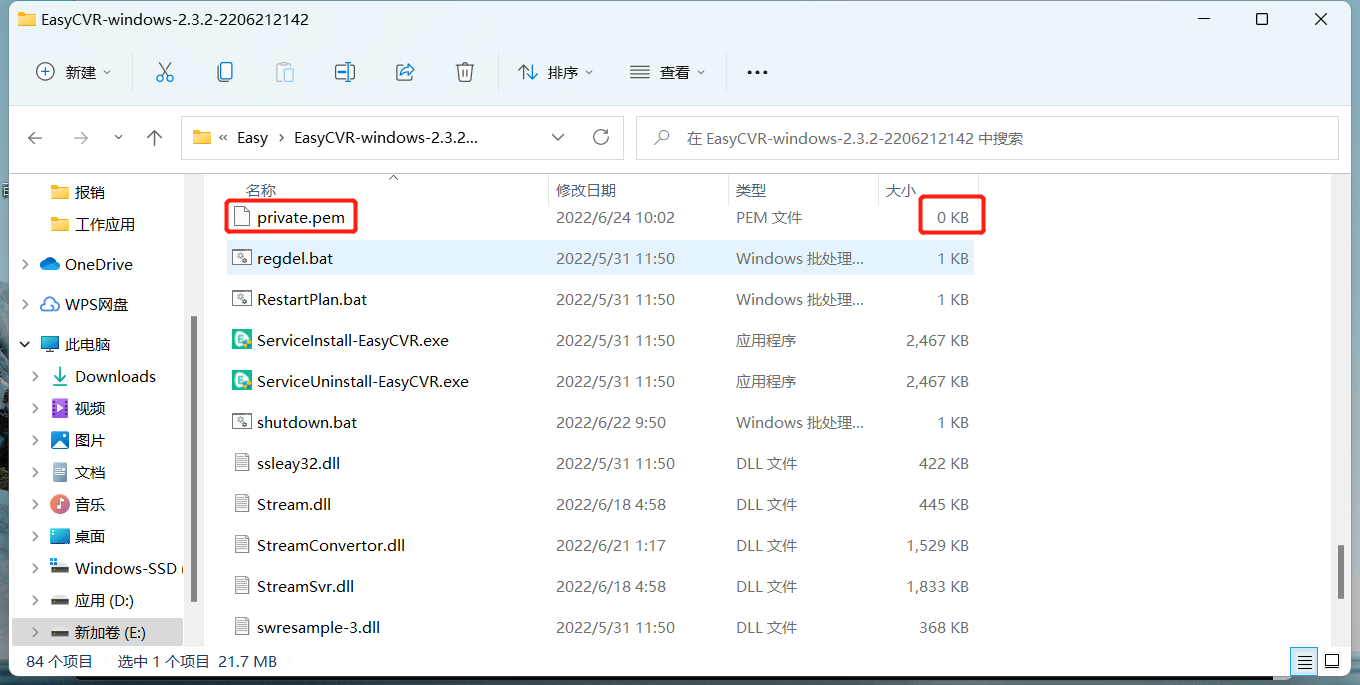Click the Rename icon in toolbar
Screen dimensions: 1360x685
click(x=345, y=72)
